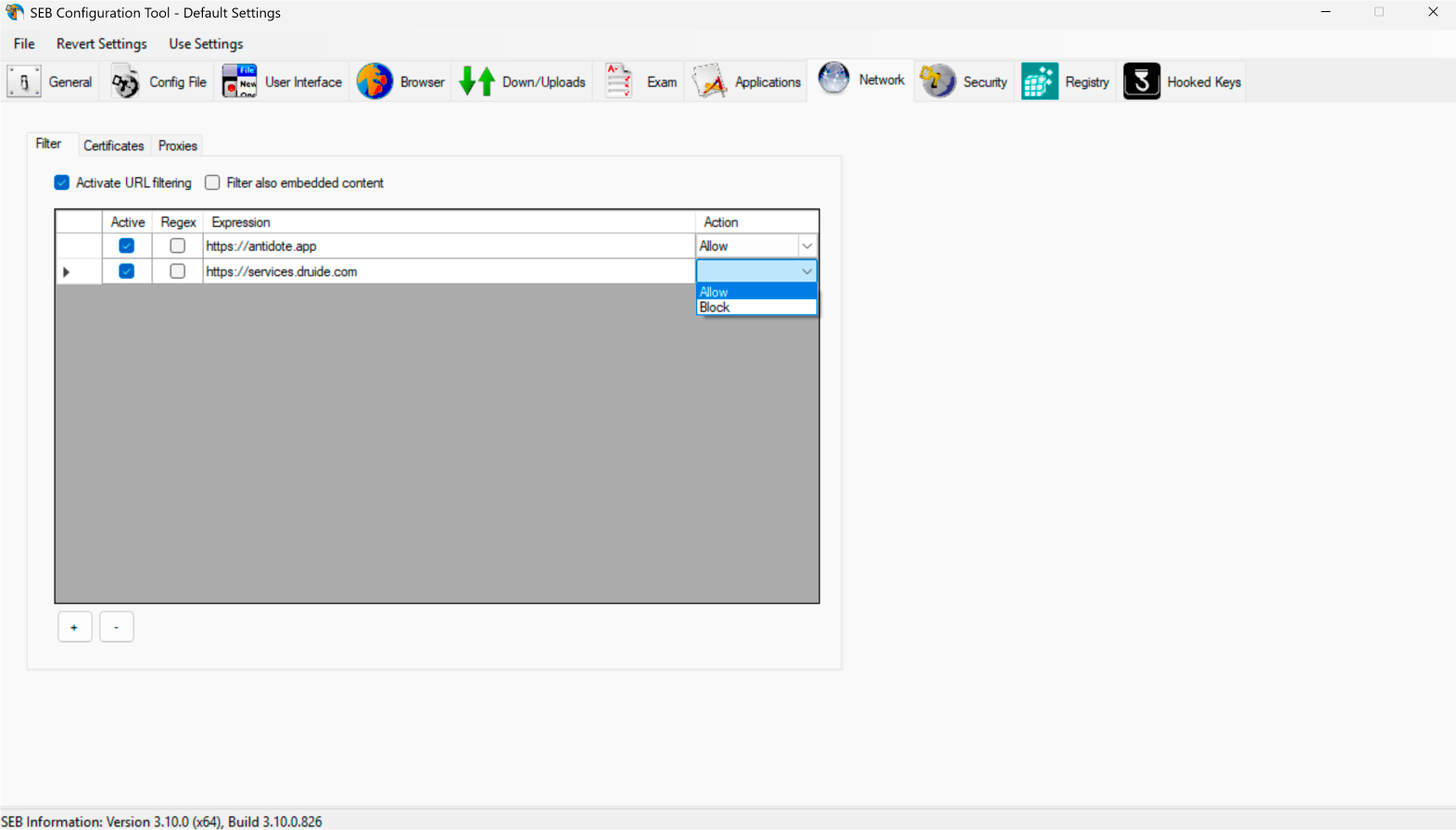Screen dimensions: 1456x830
Task: Expand the Action dropdown for antidote.app
Action: [806, 245]
